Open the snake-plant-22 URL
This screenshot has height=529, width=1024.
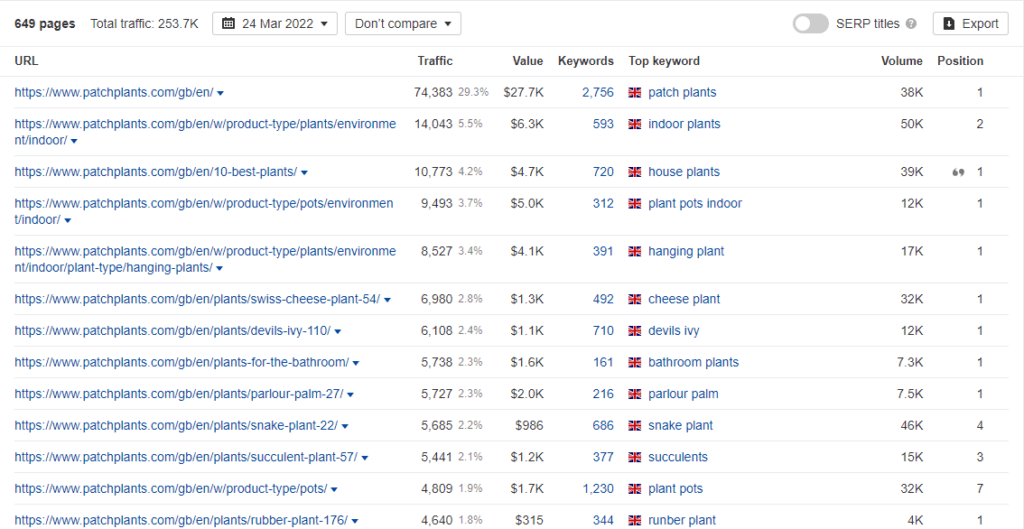point(176,426)
